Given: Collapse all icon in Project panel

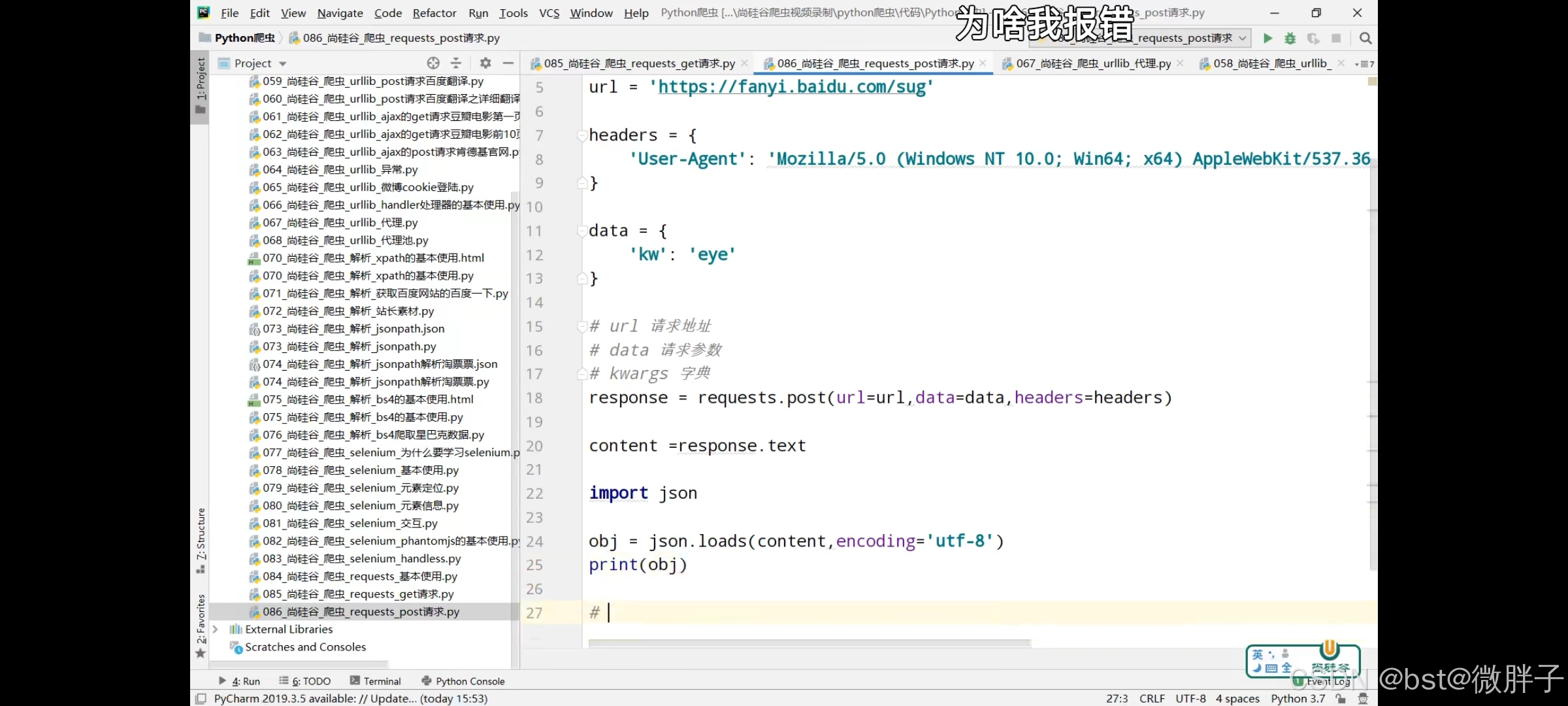Looking at the screenshot, I should 456,63.
